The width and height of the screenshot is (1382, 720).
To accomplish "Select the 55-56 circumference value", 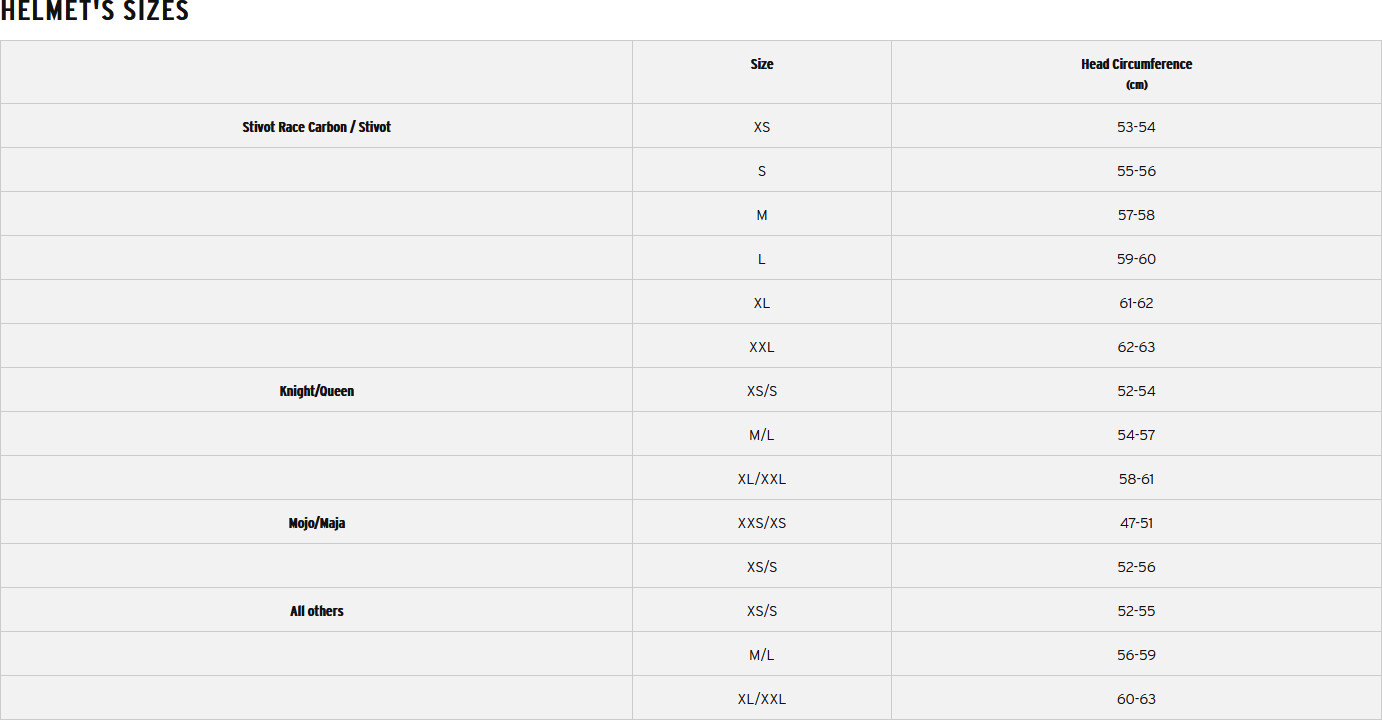I will pyautogui.click(x=1136, y=171).
